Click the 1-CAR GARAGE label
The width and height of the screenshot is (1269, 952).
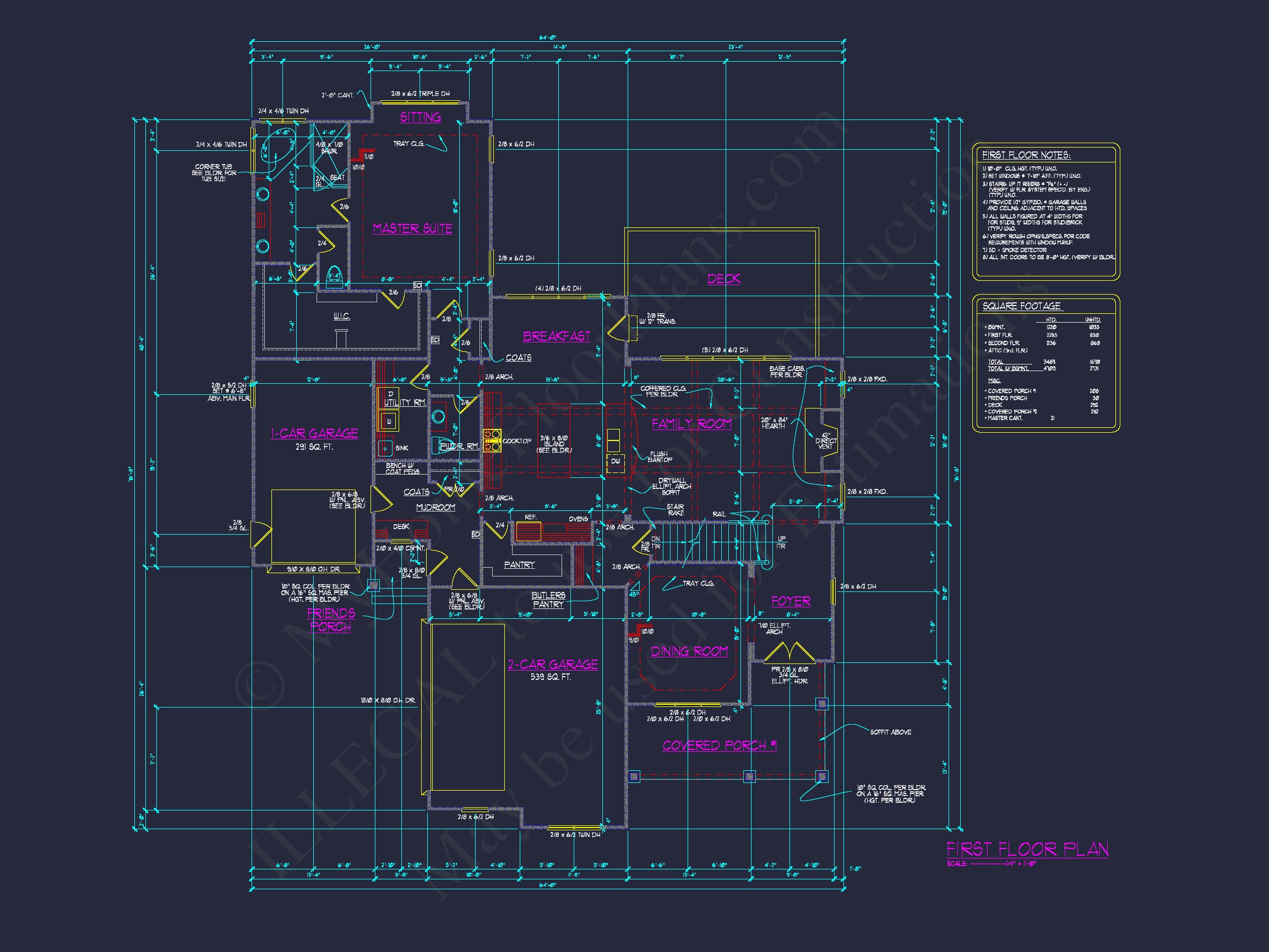click(314, 433)
